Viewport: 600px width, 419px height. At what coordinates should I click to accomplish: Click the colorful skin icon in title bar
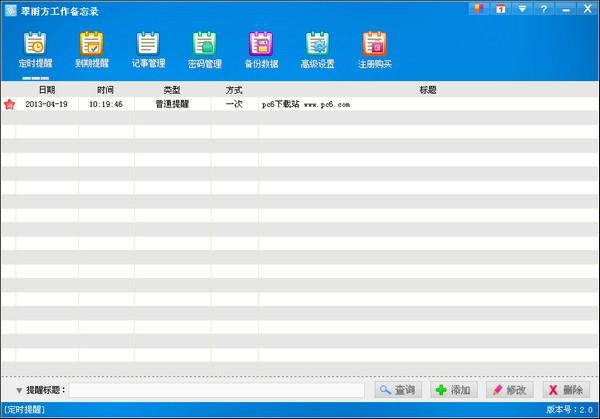[478, 8]
